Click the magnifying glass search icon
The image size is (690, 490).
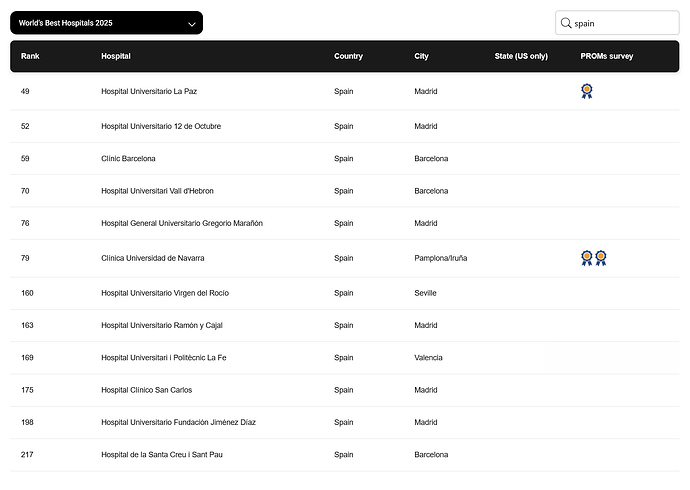point(566,23)
